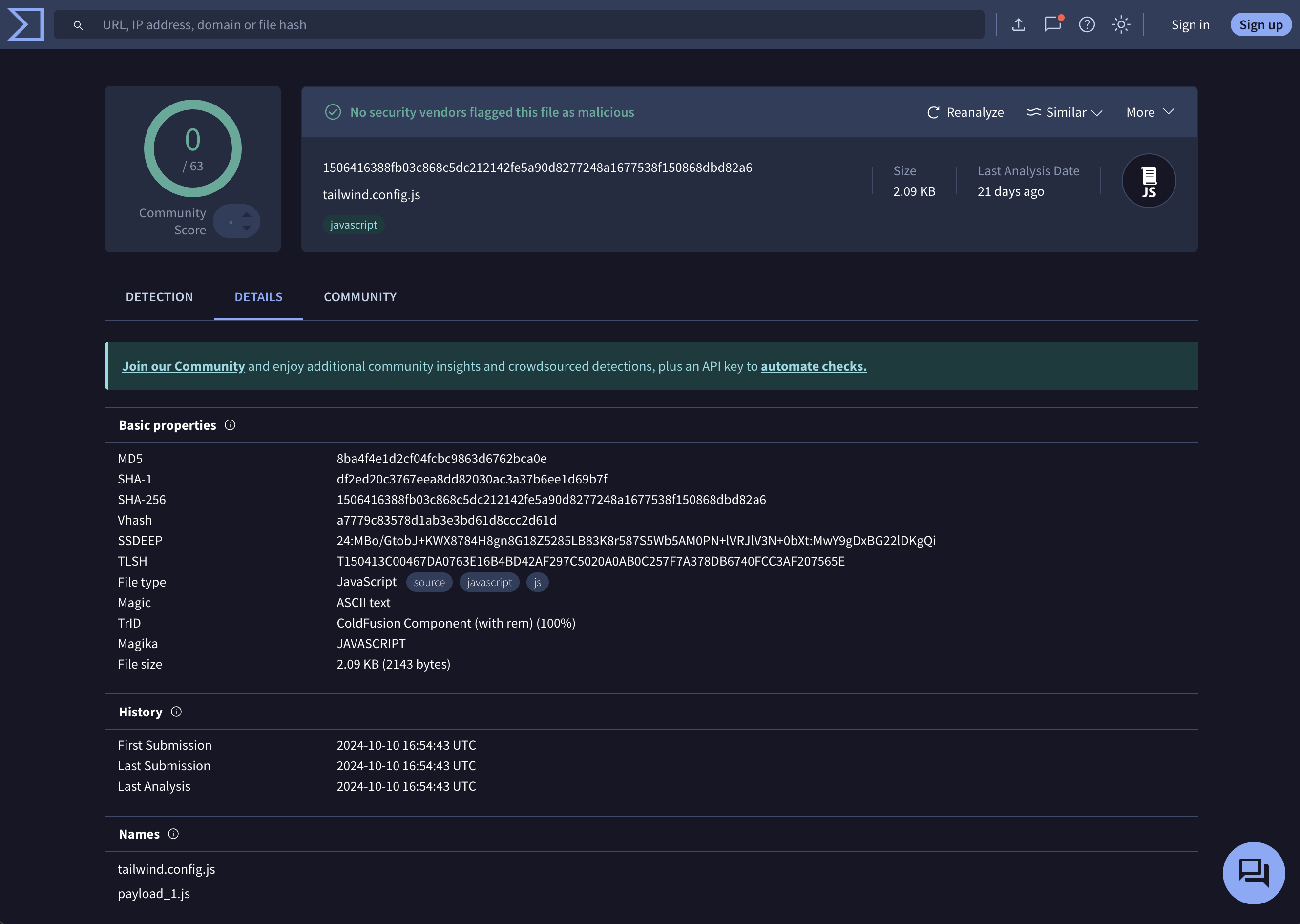Click the search input field
This screenshot has width=1300, height=924.
(x=512, y=24)
